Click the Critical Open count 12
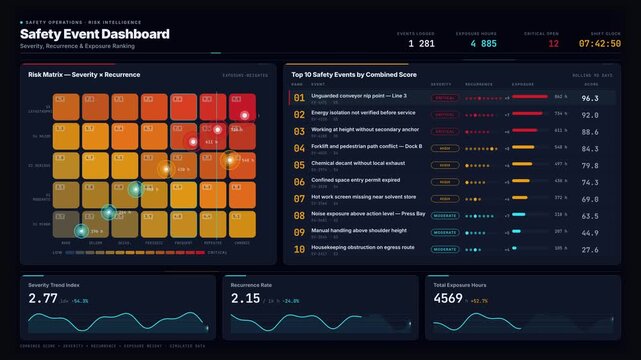This screenshot has width=641, height=360. (x=554, y=44)
